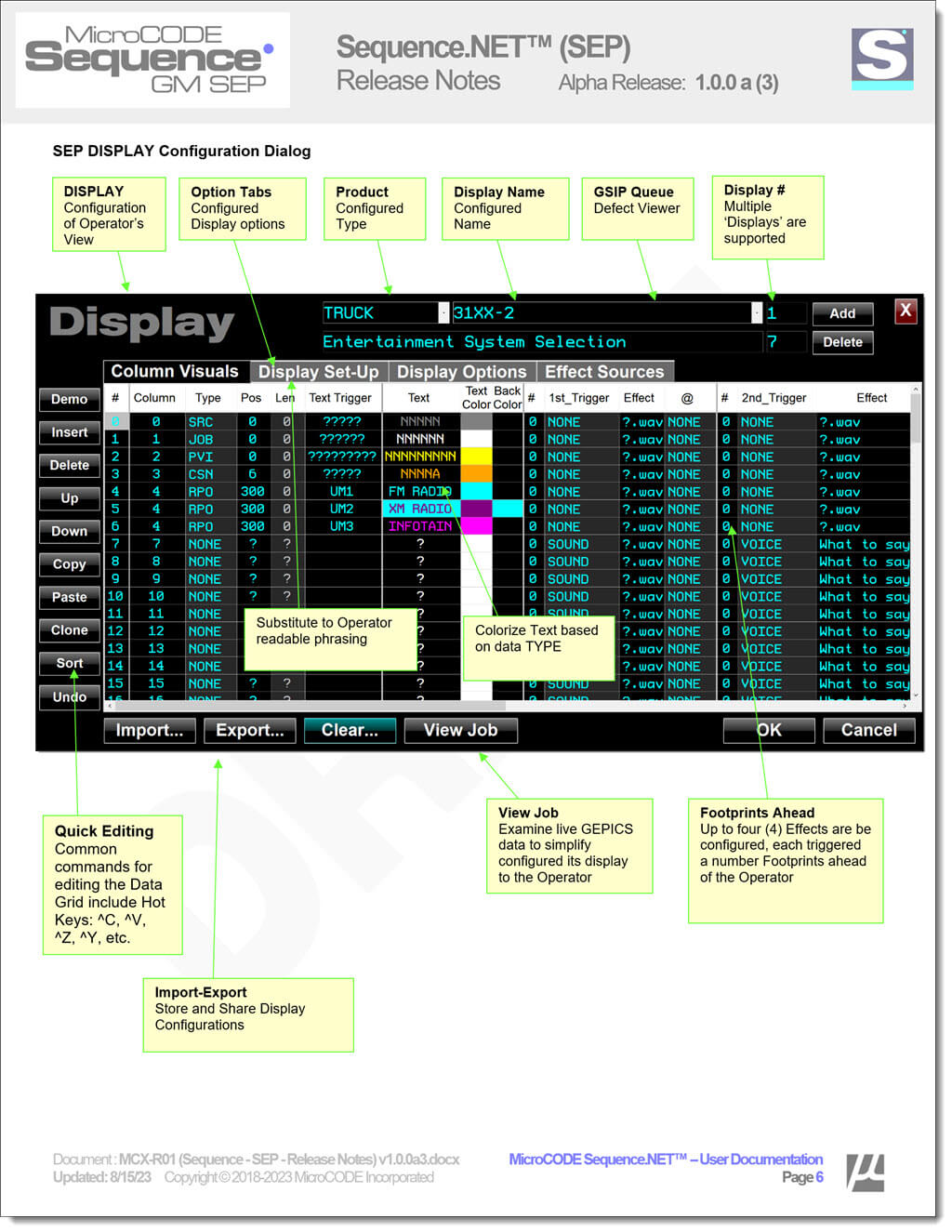Move the row using the Down button

[70, 531]
